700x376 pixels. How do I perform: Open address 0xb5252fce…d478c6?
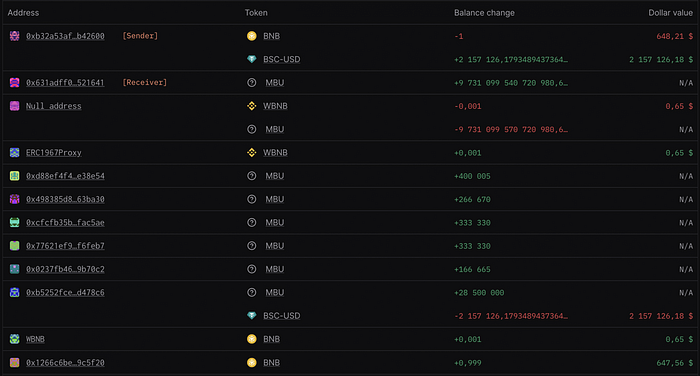click(x=65, y=292)
